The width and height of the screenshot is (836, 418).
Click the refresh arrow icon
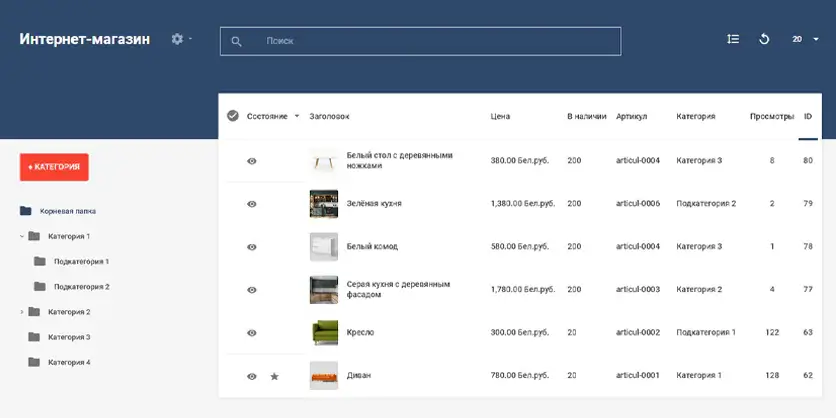point(764,39)
